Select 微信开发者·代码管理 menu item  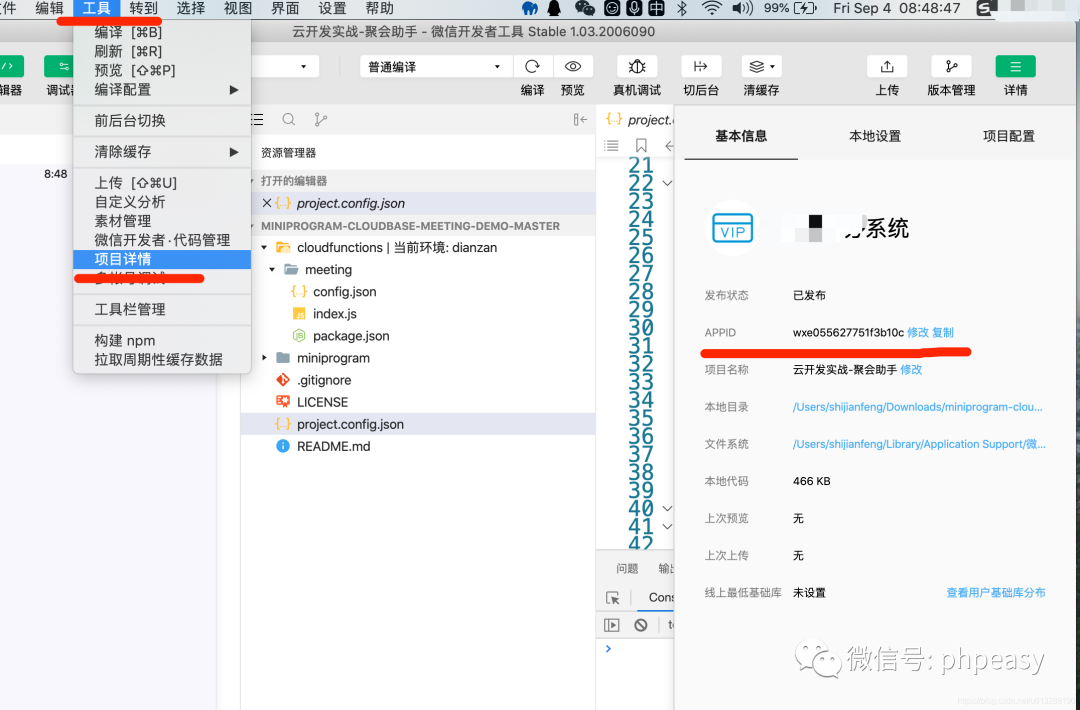pyautogui.click(x=162, y=240)
